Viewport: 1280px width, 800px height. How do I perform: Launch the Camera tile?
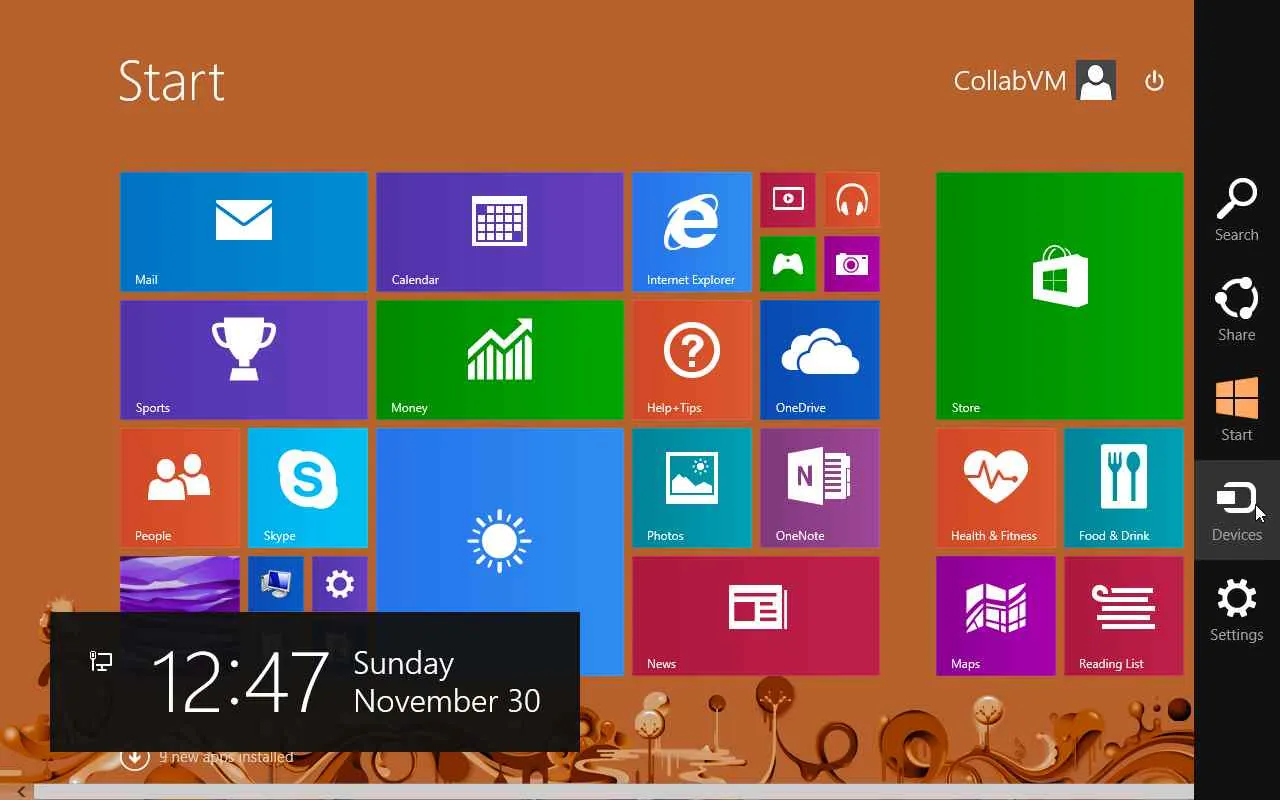(x=852, y=264)
